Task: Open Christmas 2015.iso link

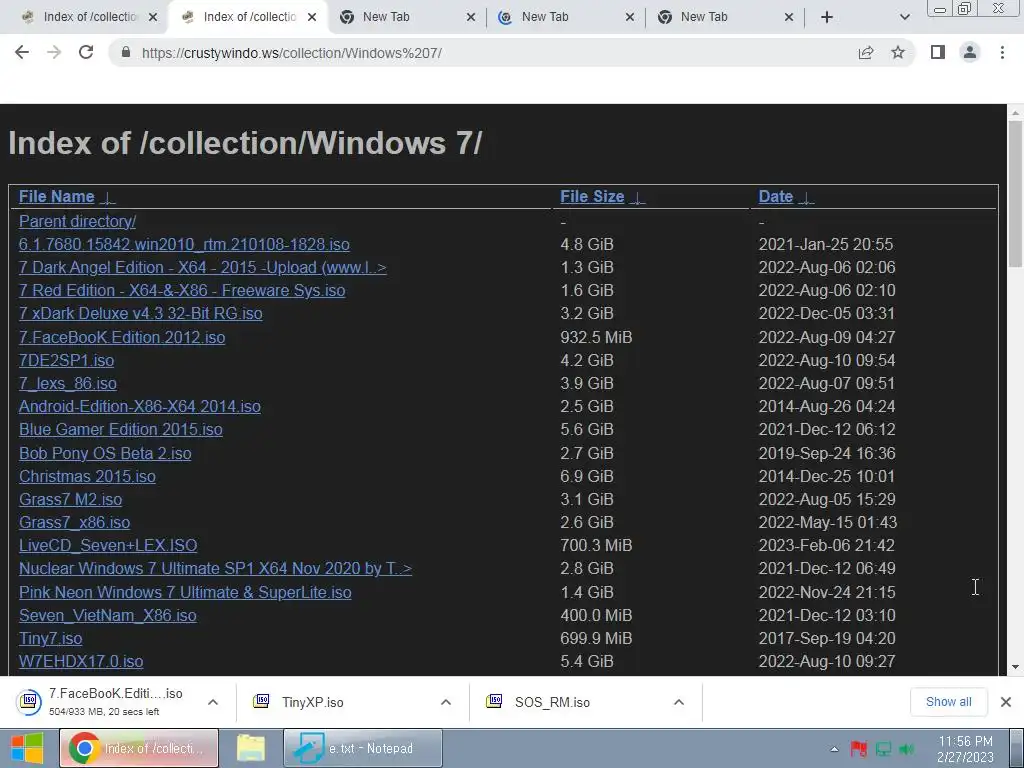Action: 88,476
